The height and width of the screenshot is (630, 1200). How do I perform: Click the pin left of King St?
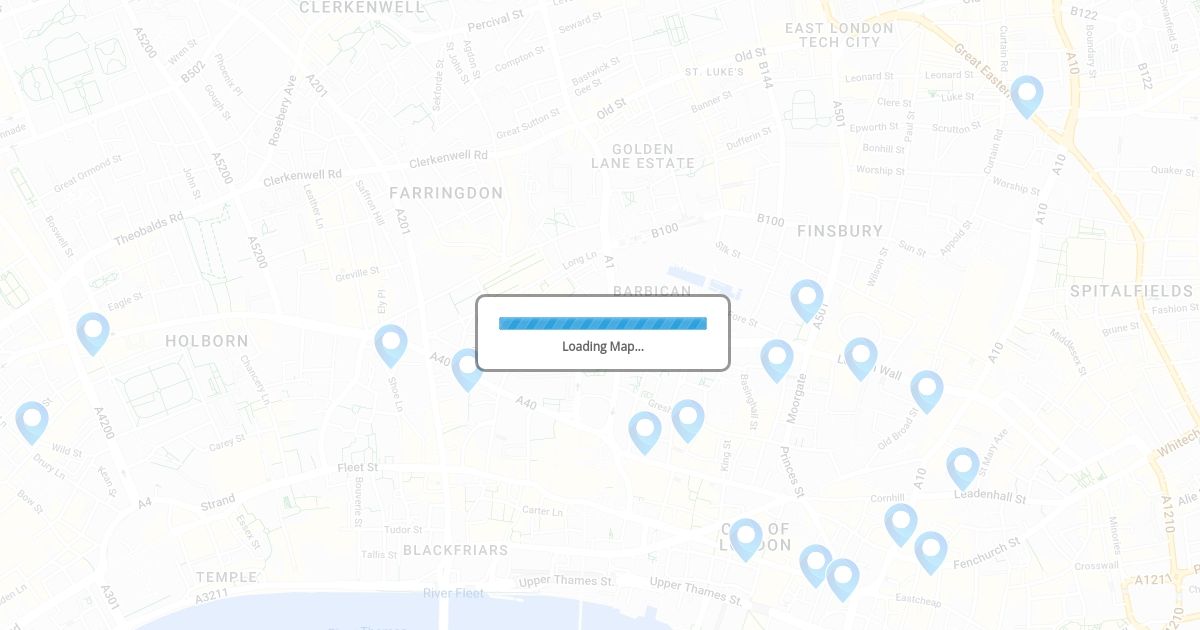point(688,420)
